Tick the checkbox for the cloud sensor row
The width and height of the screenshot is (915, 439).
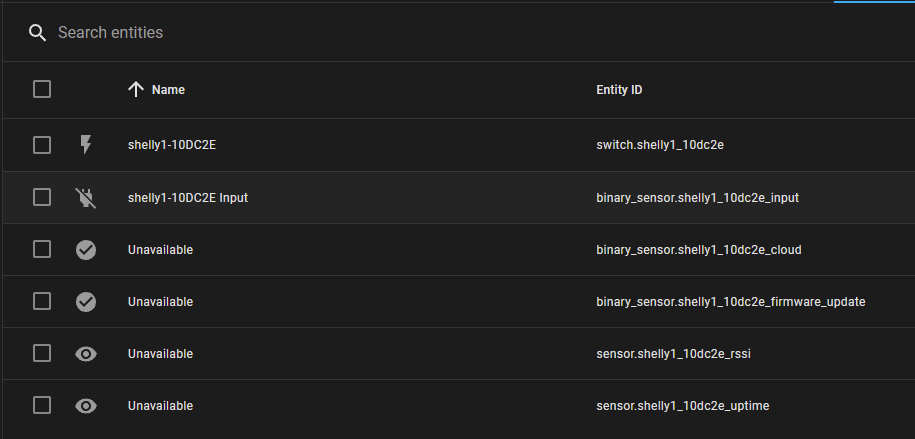[42, 249]
